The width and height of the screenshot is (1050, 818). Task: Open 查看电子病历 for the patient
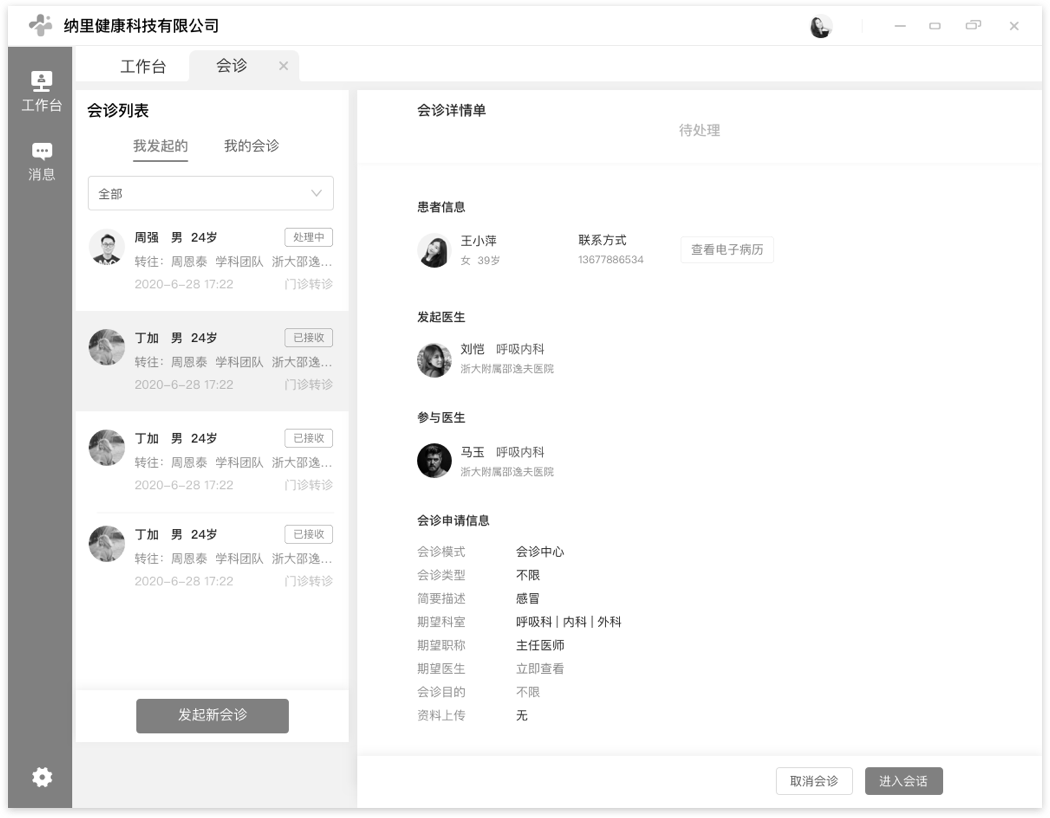click(x=727, y=249)
